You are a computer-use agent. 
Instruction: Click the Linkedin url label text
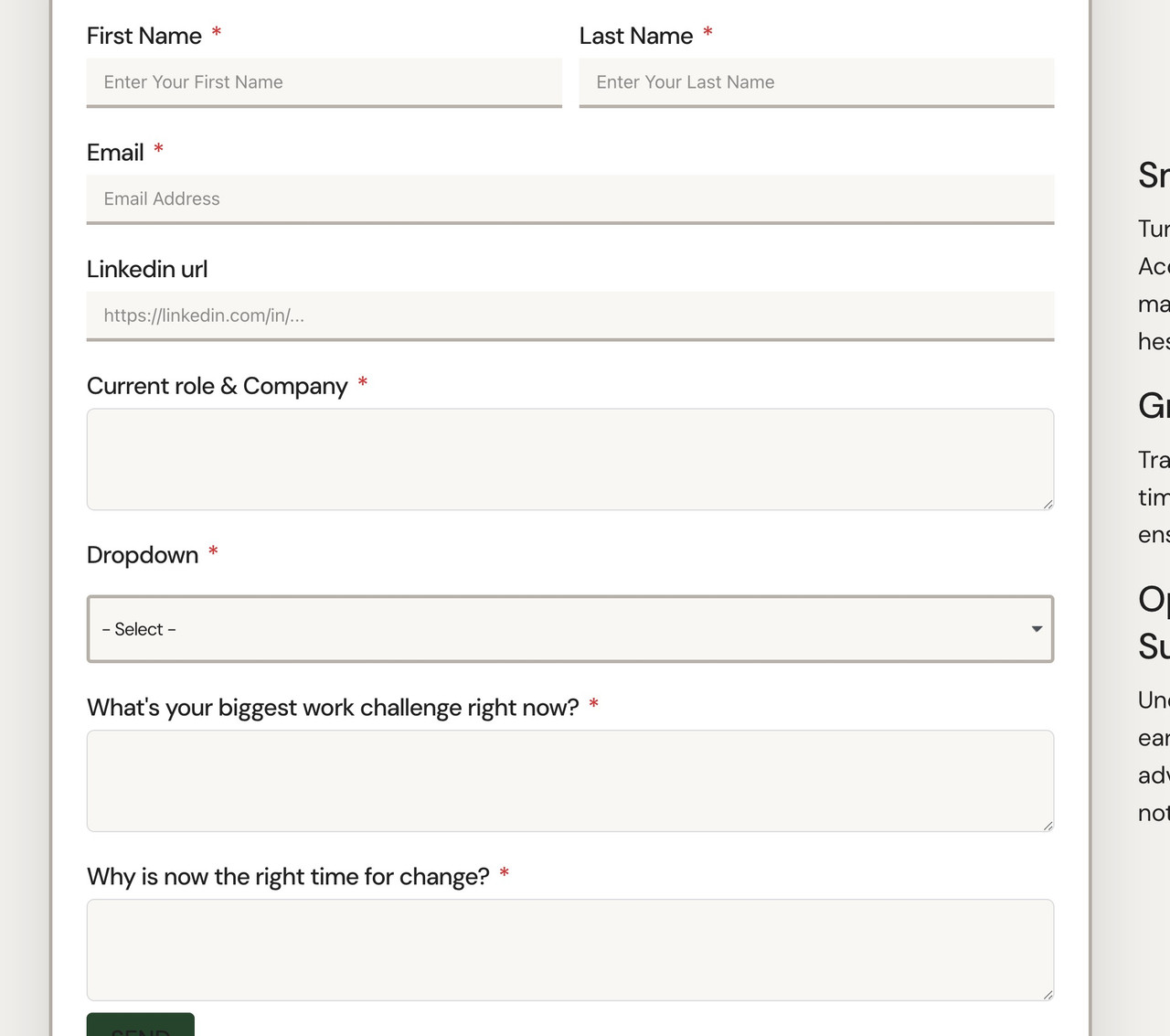(147, 269)
